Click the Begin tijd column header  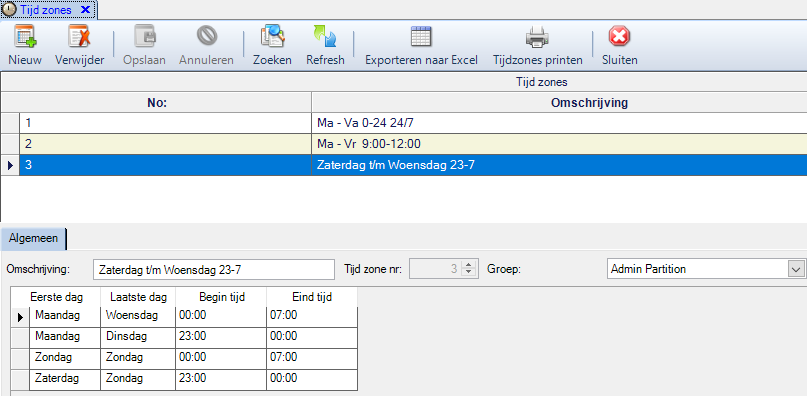click(x=221, y=297)
